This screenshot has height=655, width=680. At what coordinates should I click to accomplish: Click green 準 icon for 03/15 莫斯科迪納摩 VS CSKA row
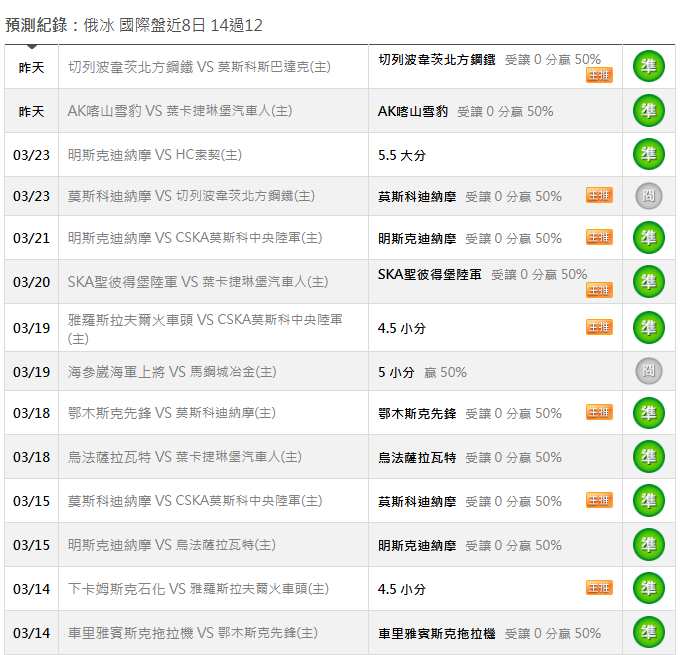click(x=649, y=501)
